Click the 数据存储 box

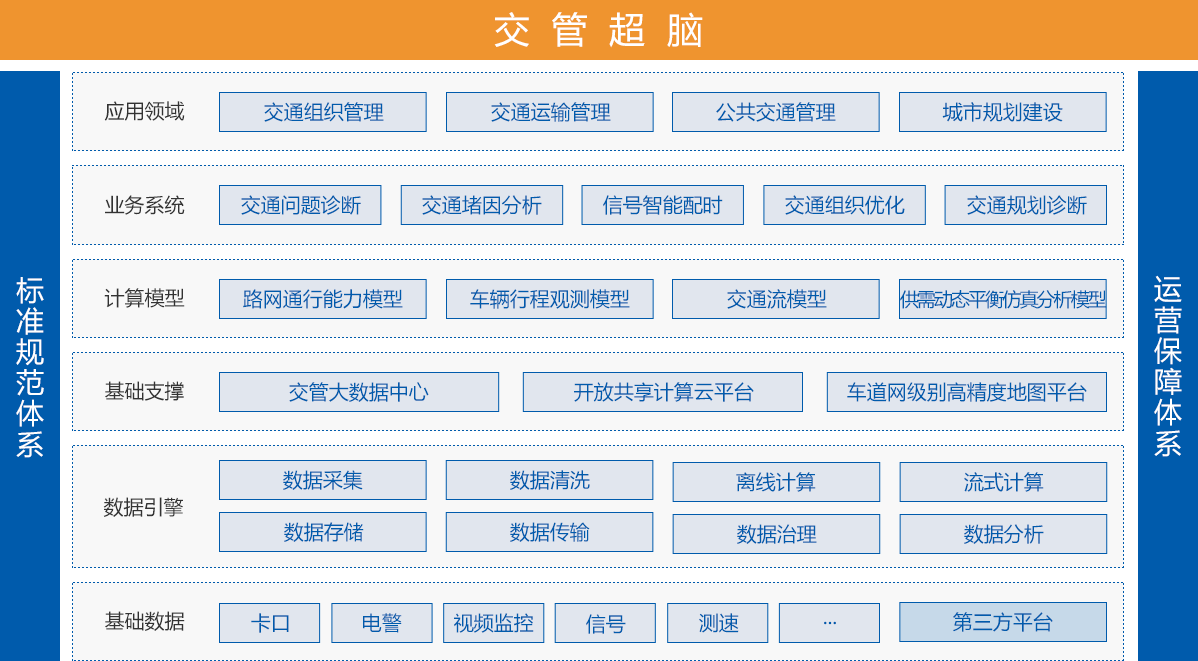(322, 532)
